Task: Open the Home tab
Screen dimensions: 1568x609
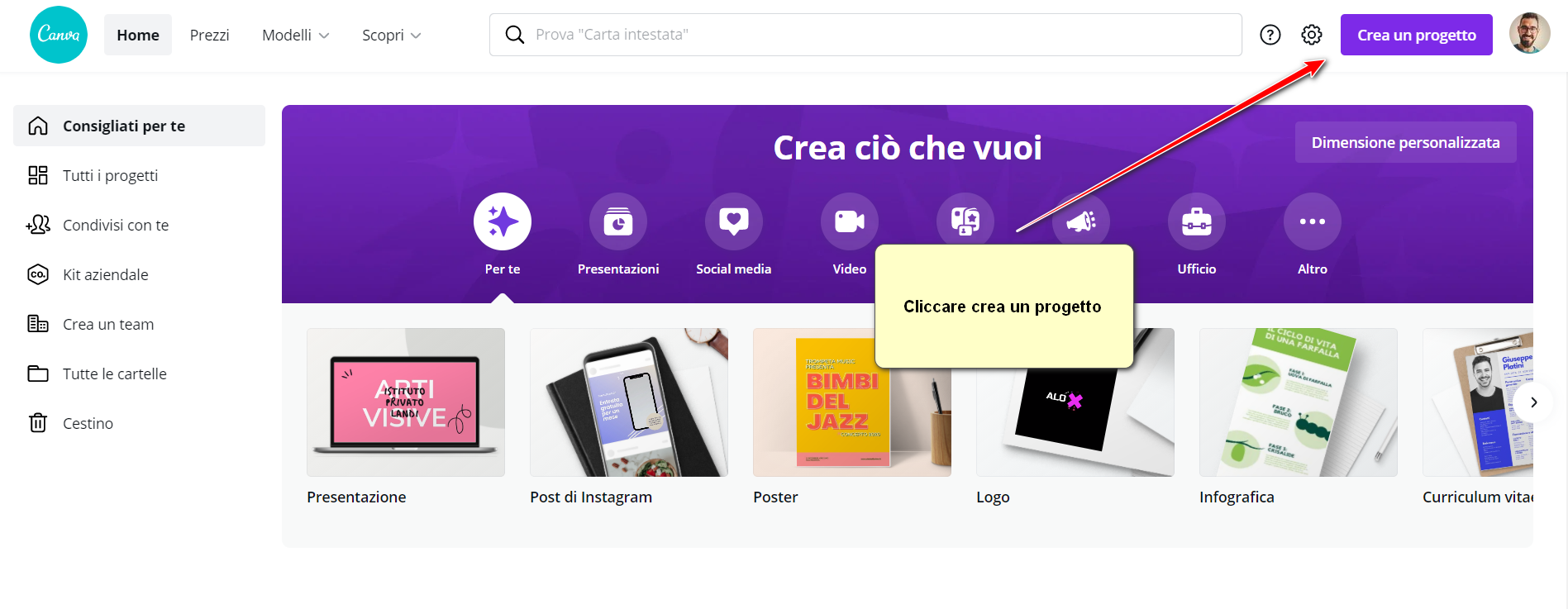Action: [138, 35]
